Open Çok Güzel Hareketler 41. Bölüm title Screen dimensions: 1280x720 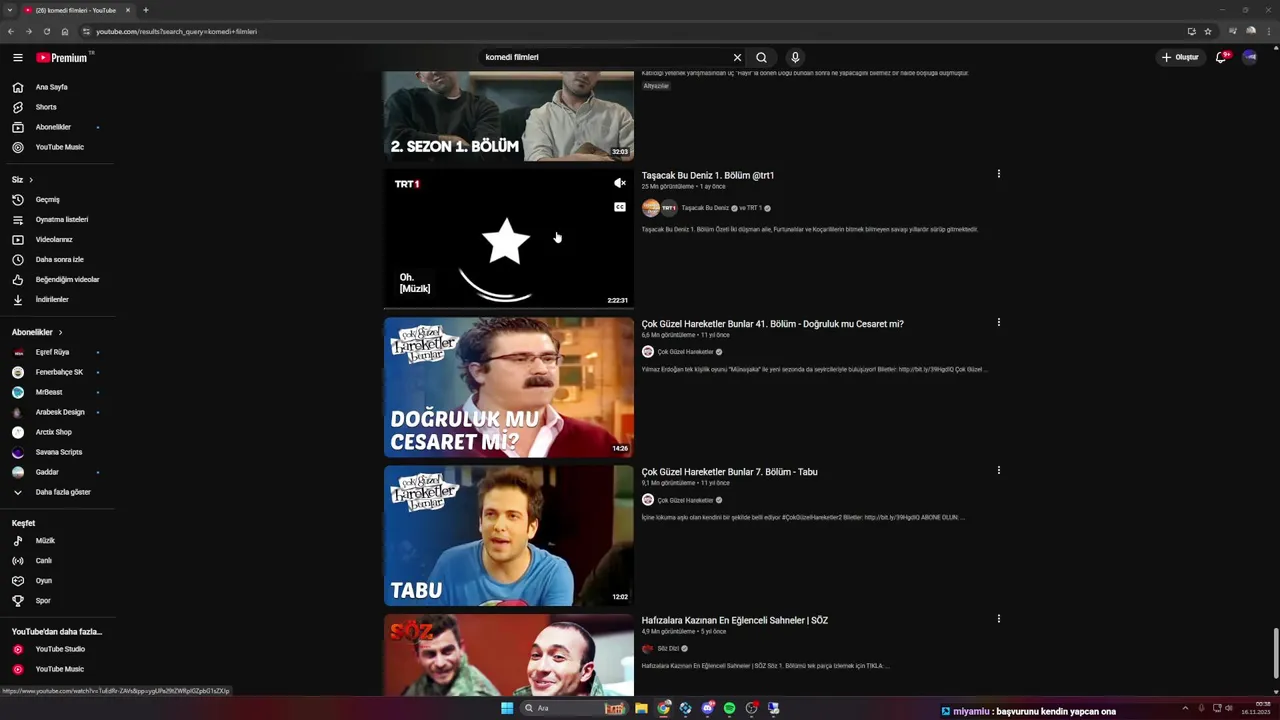[773, 324]
